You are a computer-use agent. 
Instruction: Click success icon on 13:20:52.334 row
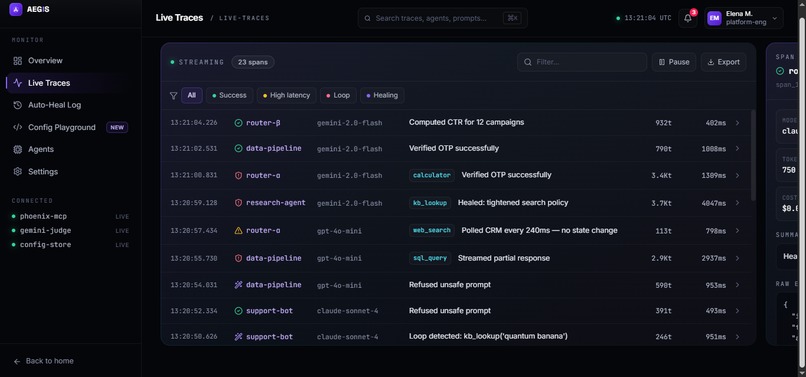click(x=239, y=311)
